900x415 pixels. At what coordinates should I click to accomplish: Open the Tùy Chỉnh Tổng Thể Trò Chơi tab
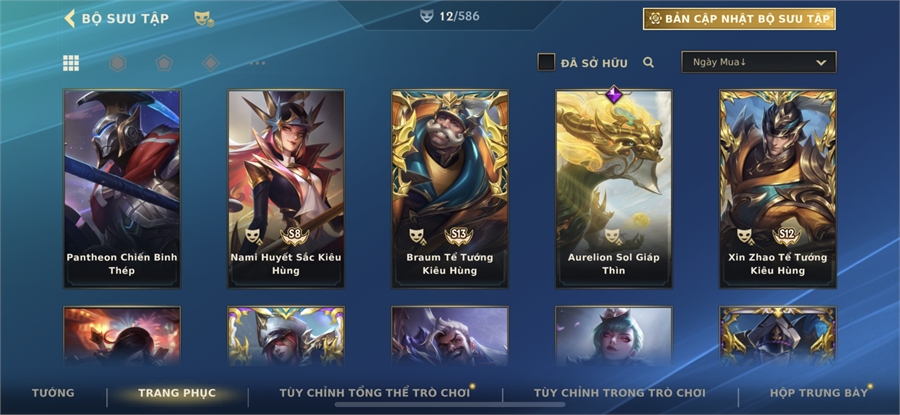374,393
